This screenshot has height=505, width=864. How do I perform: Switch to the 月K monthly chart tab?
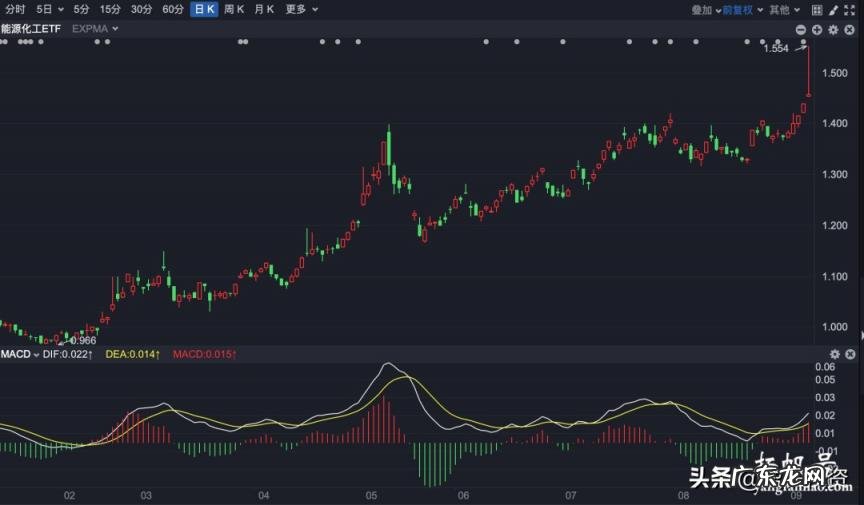[x=265, y=9]
